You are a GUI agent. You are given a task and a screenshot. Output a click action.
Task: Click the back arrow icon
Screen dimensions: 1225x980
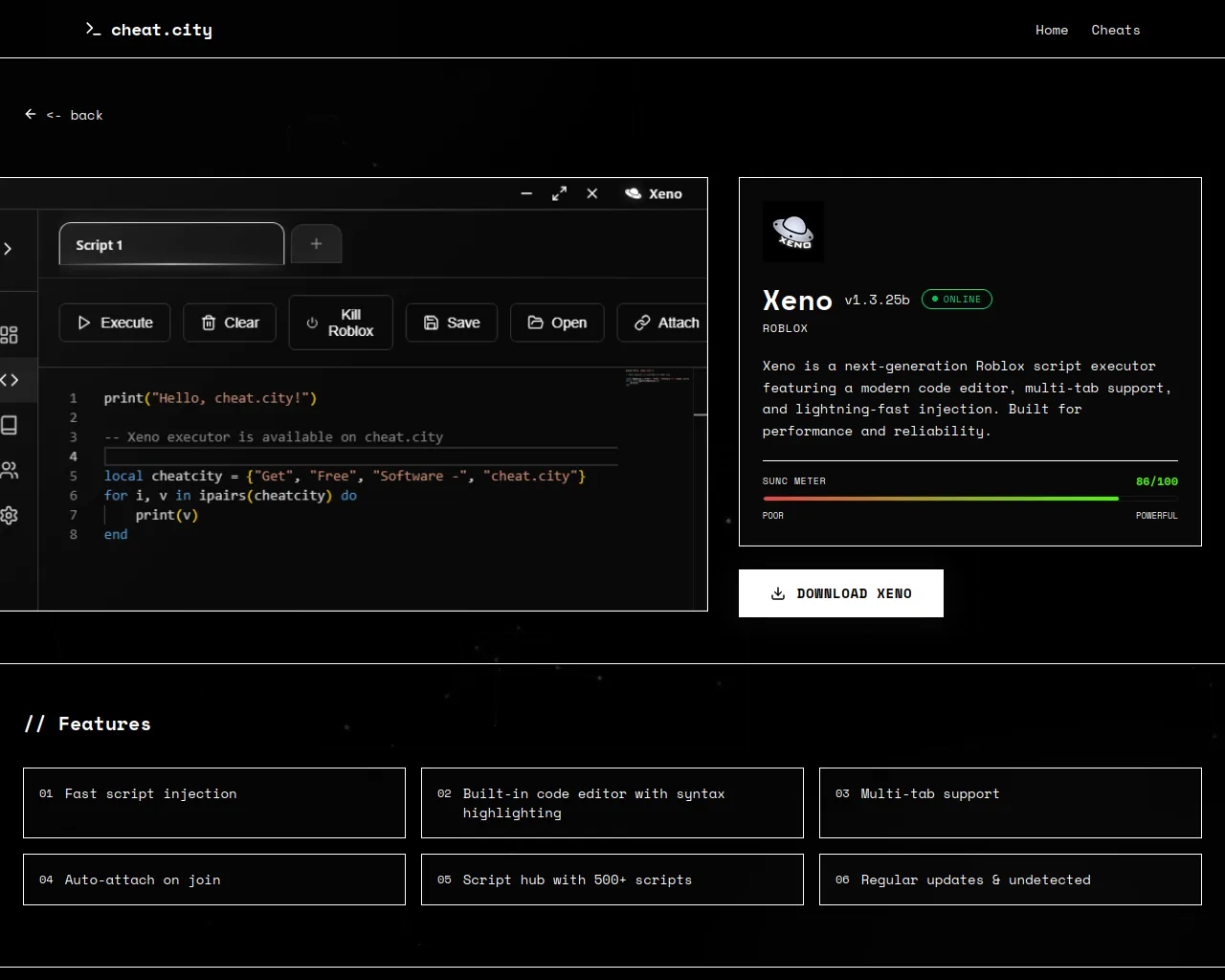[31, 114]
